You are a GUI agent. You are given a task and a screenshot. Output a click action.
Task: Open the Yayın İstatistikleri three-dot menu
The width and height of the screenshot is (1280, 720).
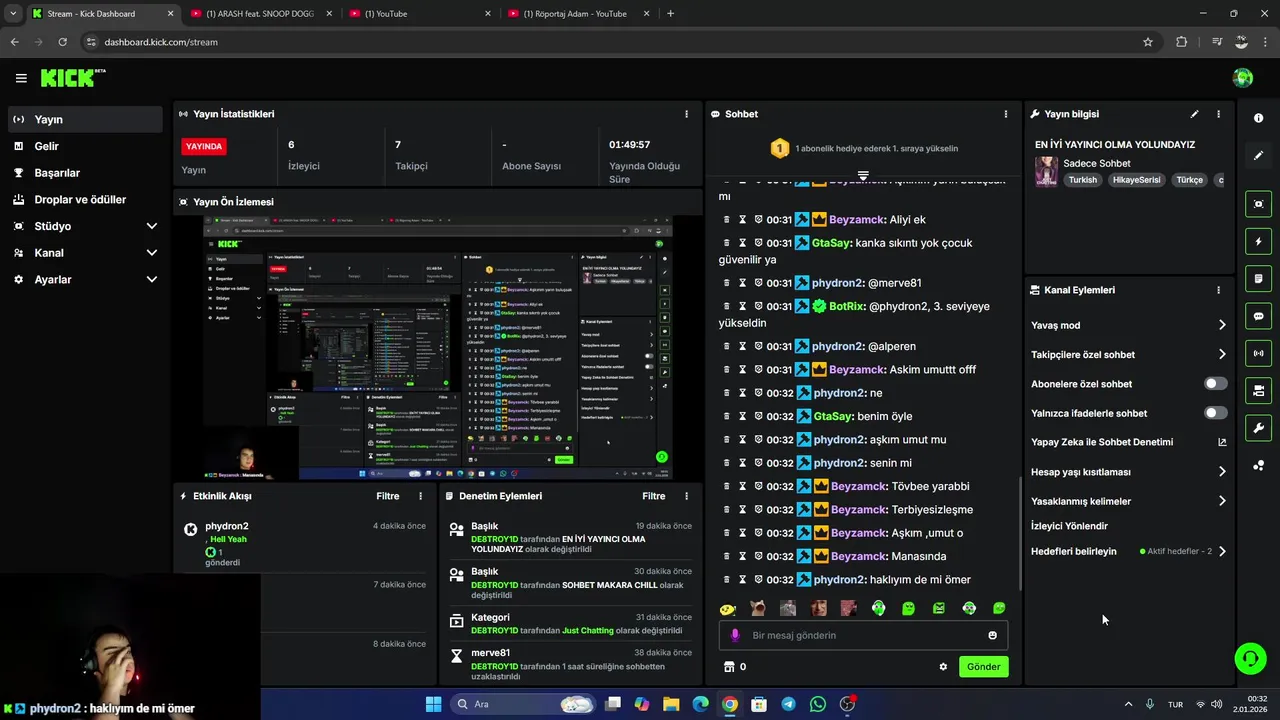tap(686, 114)
